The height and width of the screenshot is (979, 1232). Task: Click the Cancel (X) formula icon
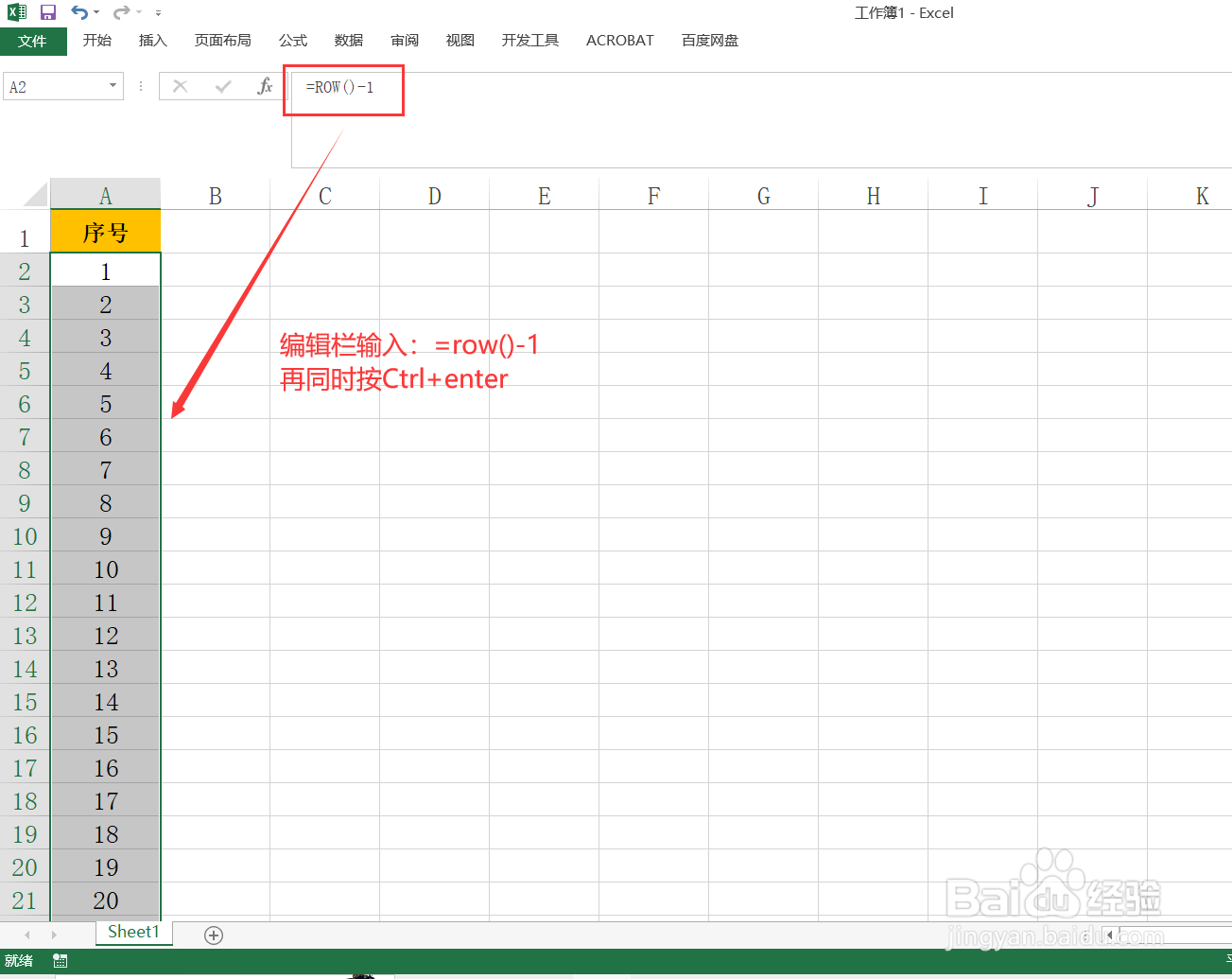pyautogui.click(x=180, y=86)
